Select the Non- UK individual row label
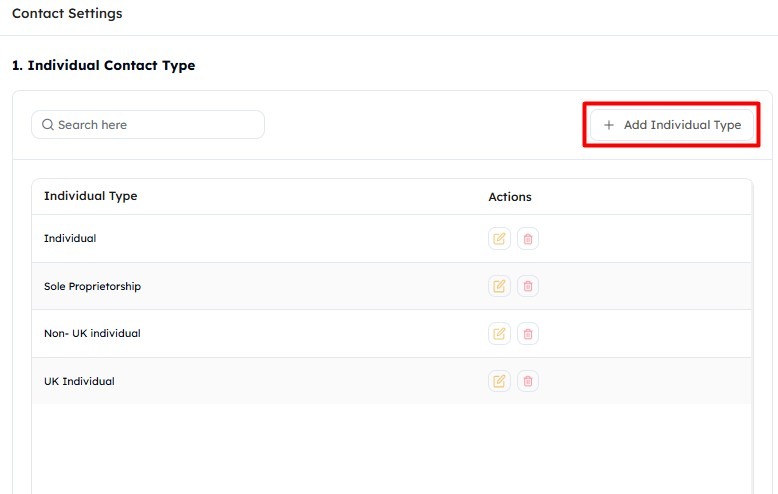Screen dimensions: 778x494 point(92,333)
